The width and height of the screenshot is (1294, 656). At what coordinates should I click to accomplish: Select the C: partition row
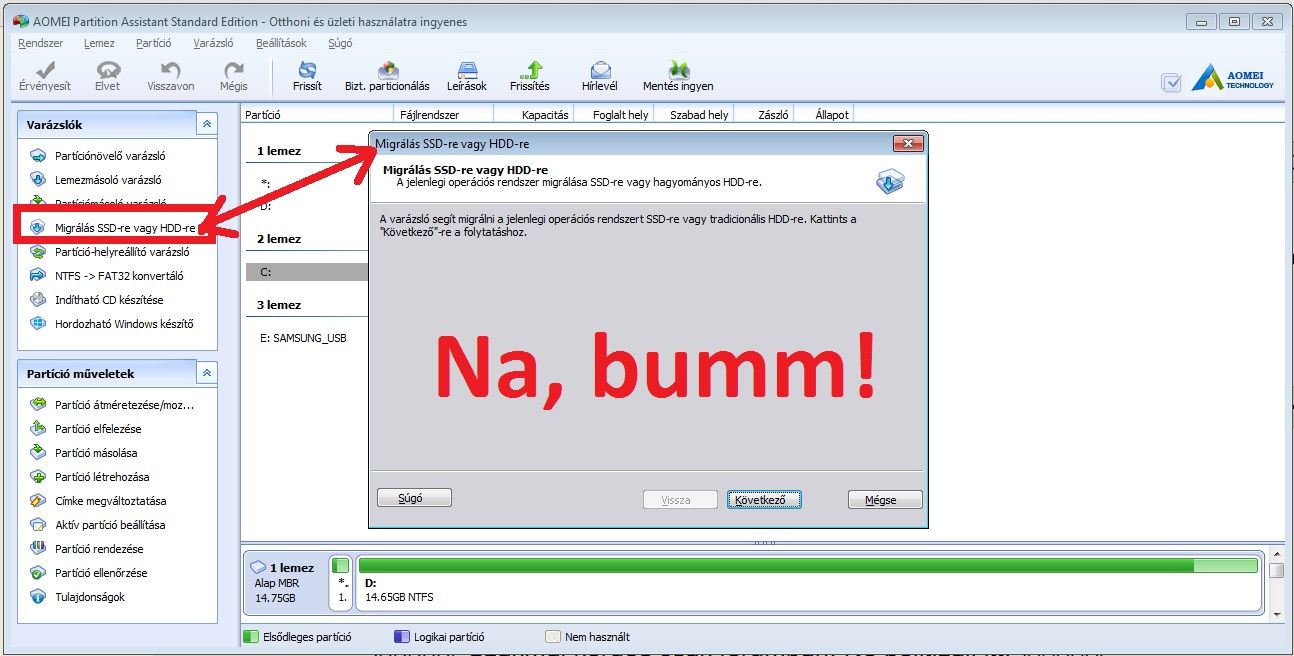307,272
